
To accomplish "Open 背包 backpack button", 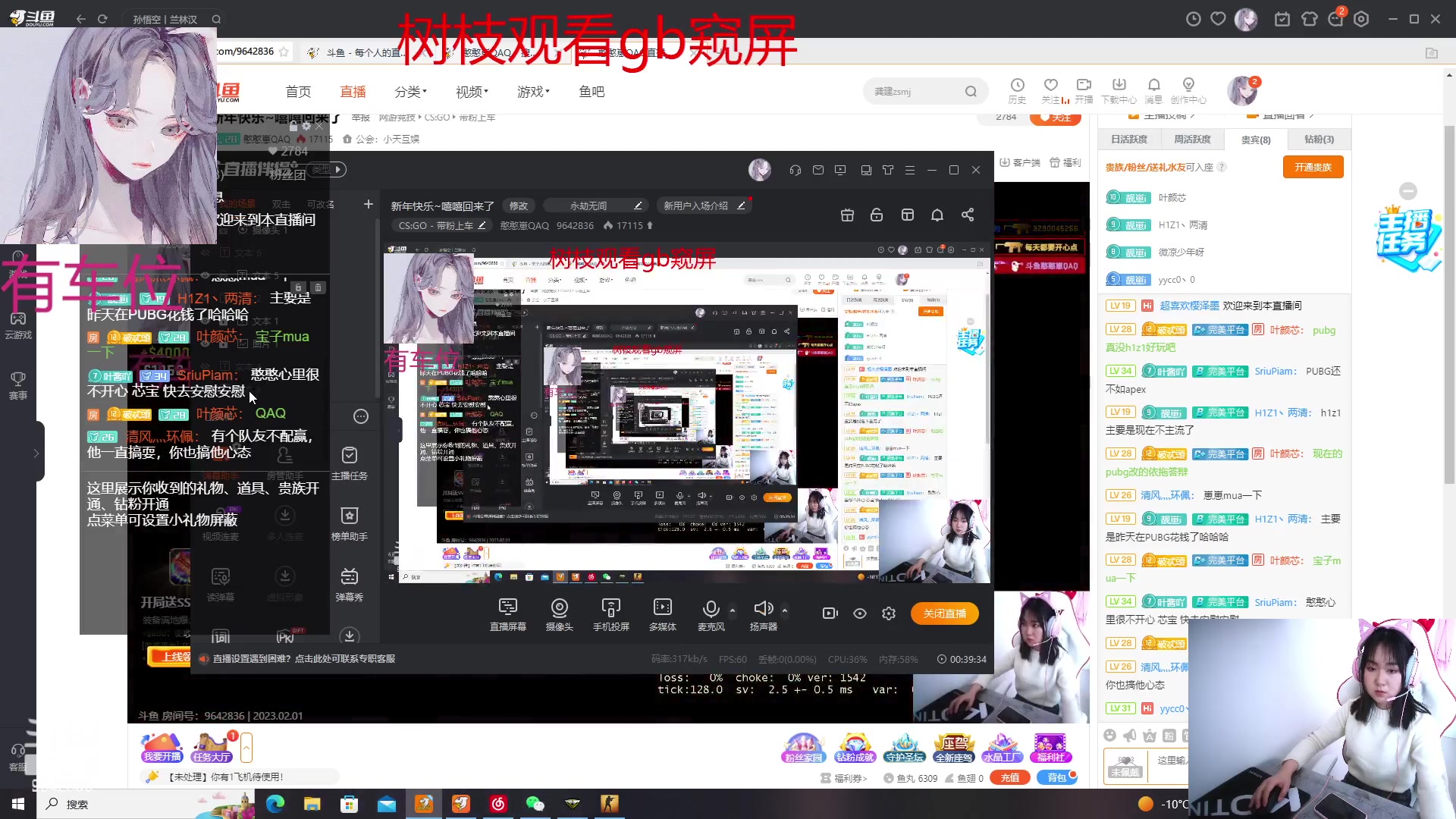I will point(1056,778).
